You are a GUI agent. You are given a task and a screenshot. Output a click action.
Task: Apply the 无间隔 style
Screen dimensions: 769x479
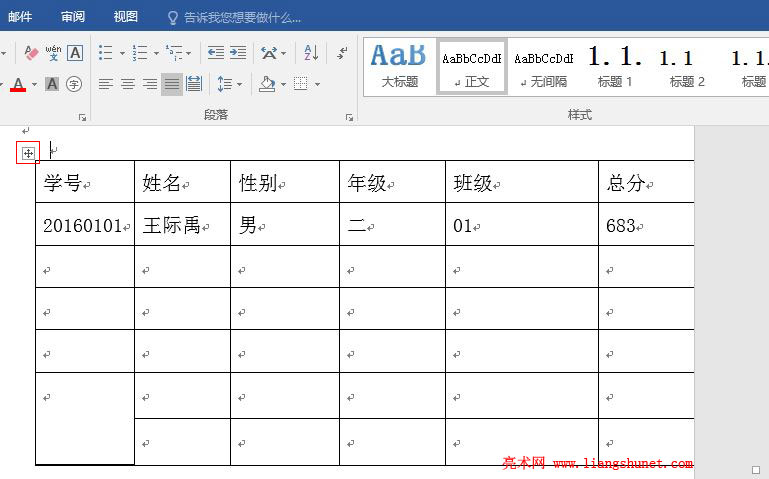click(x=543, y=66)
